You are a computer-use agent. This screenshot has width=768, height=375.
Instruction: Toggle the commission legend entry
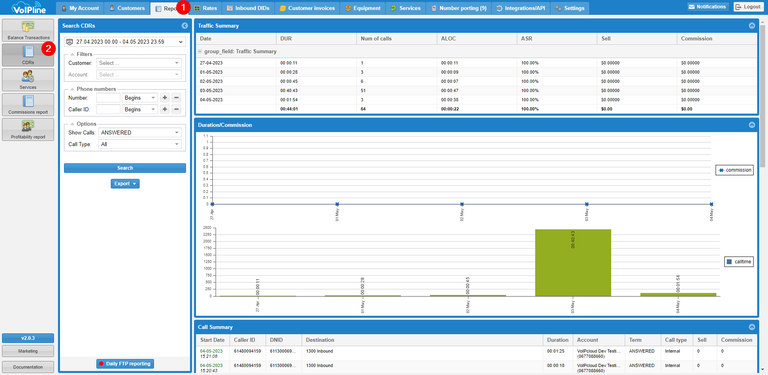pyautogui.click(x=734, y=170)
